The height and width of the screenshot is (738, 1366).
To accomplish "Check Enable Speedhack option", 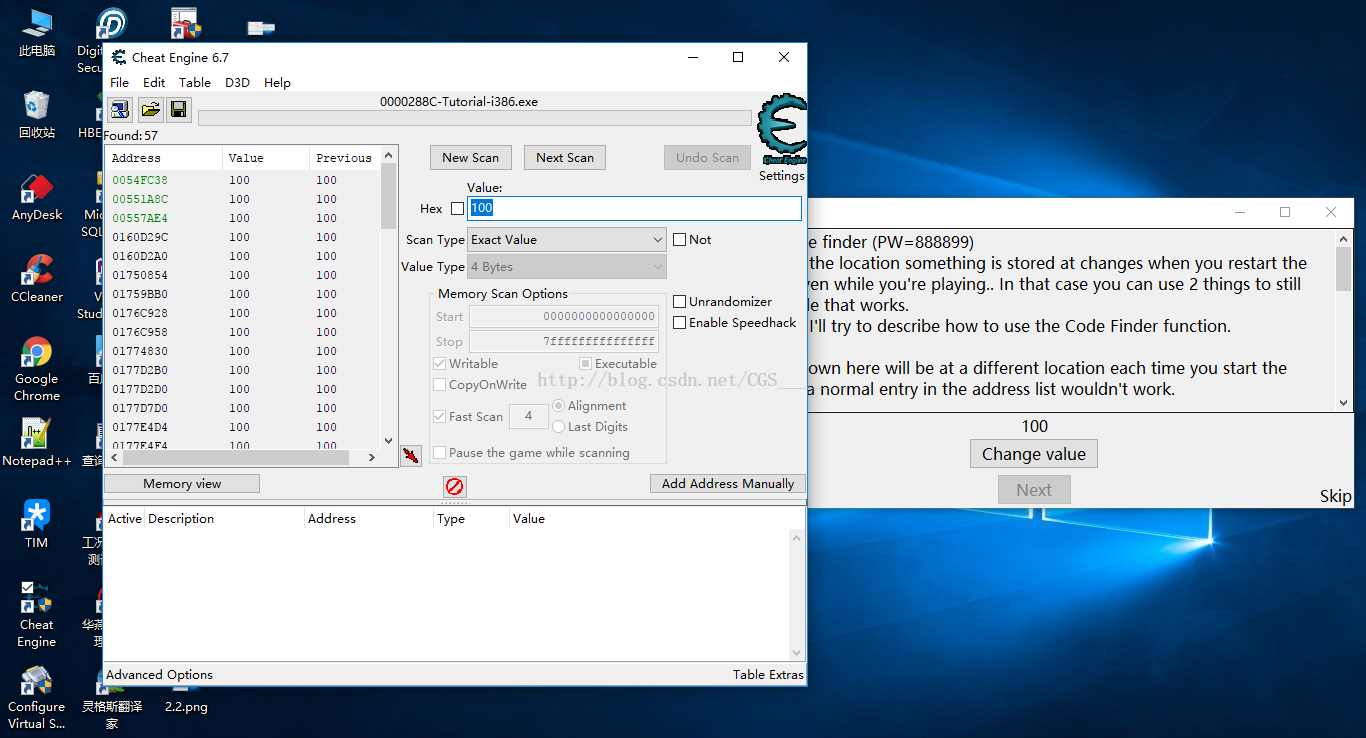I will [680, 323].
